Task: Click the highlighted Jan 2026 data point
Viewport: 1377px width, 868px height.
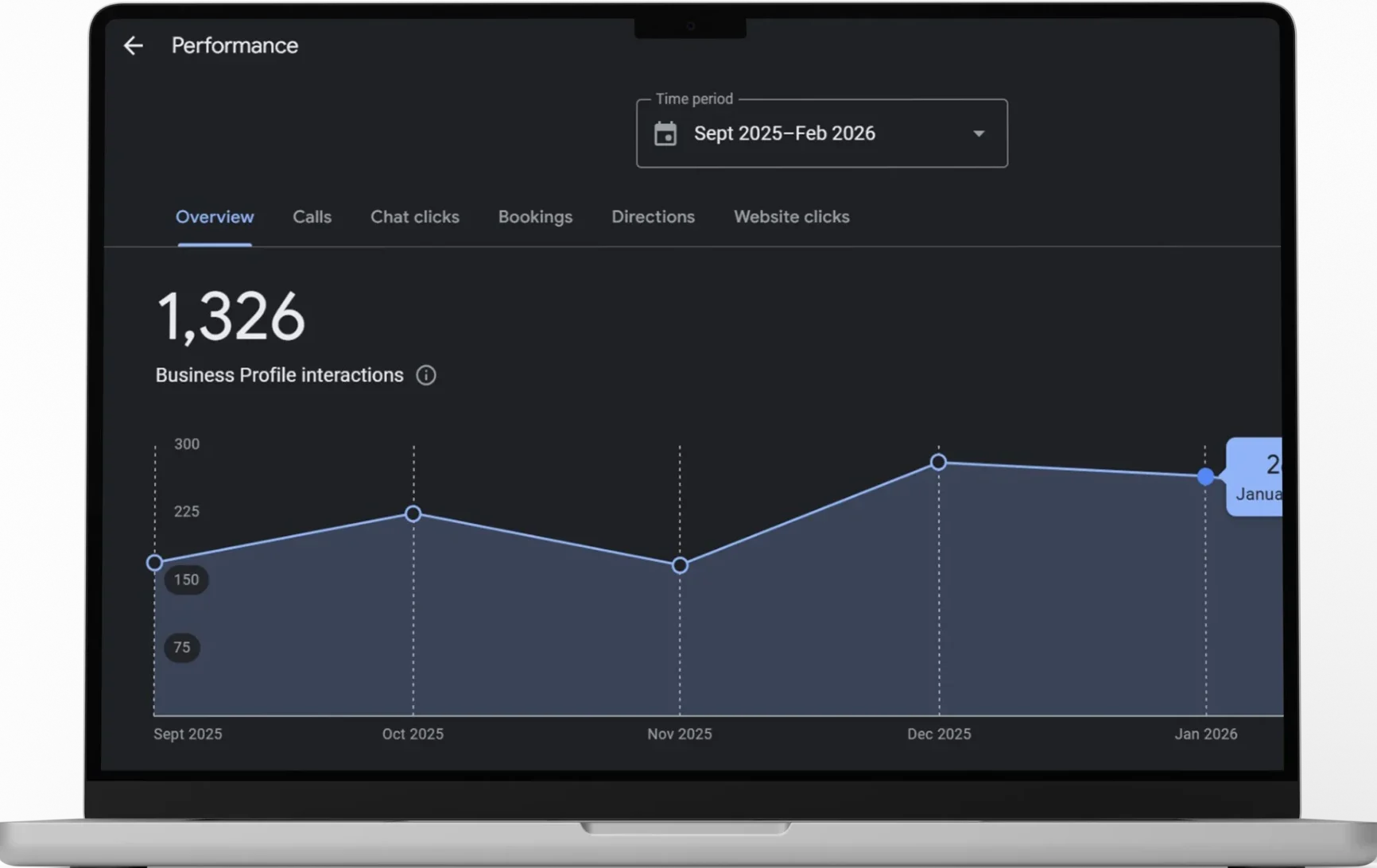Action: click(x=1205, y=476)
